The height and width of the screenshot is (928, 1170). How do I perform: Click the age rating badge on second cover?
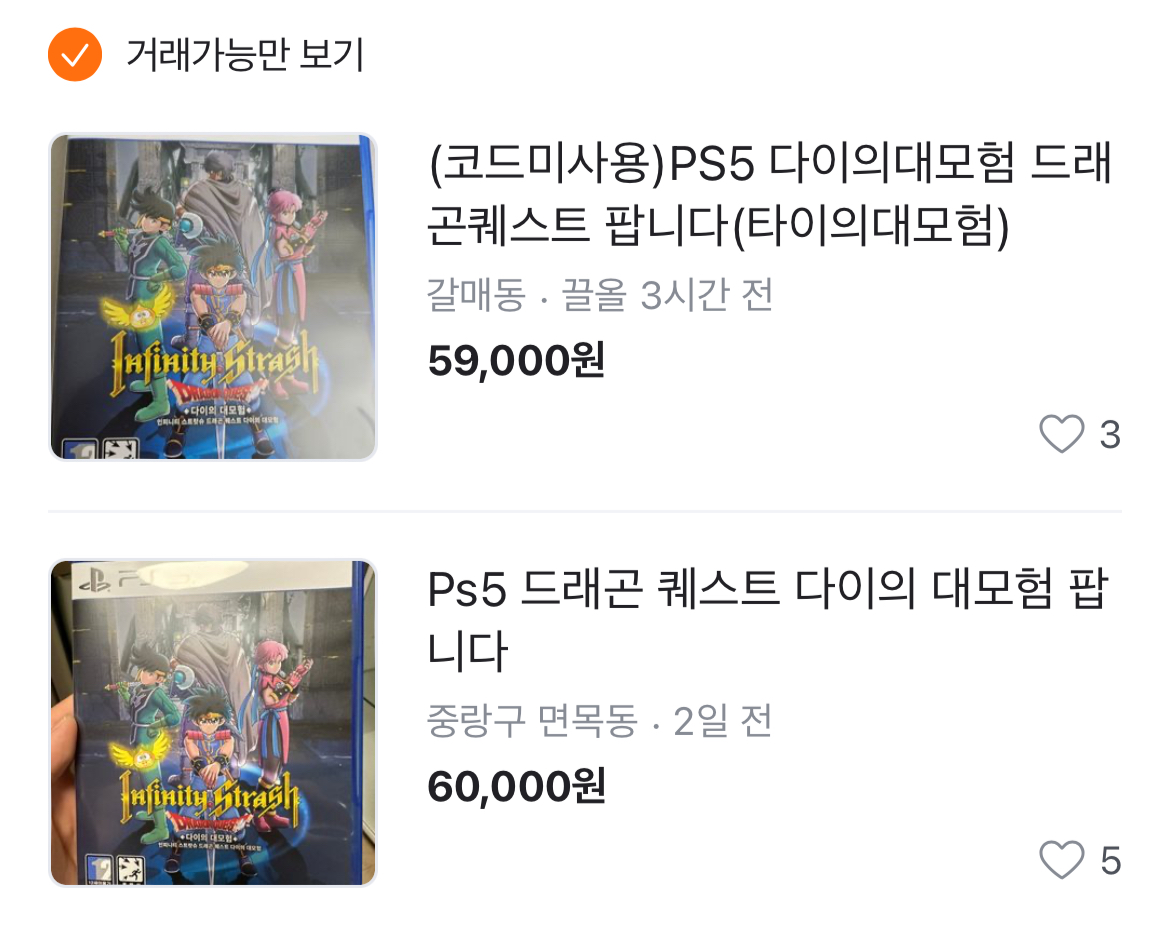pos(99,869)
